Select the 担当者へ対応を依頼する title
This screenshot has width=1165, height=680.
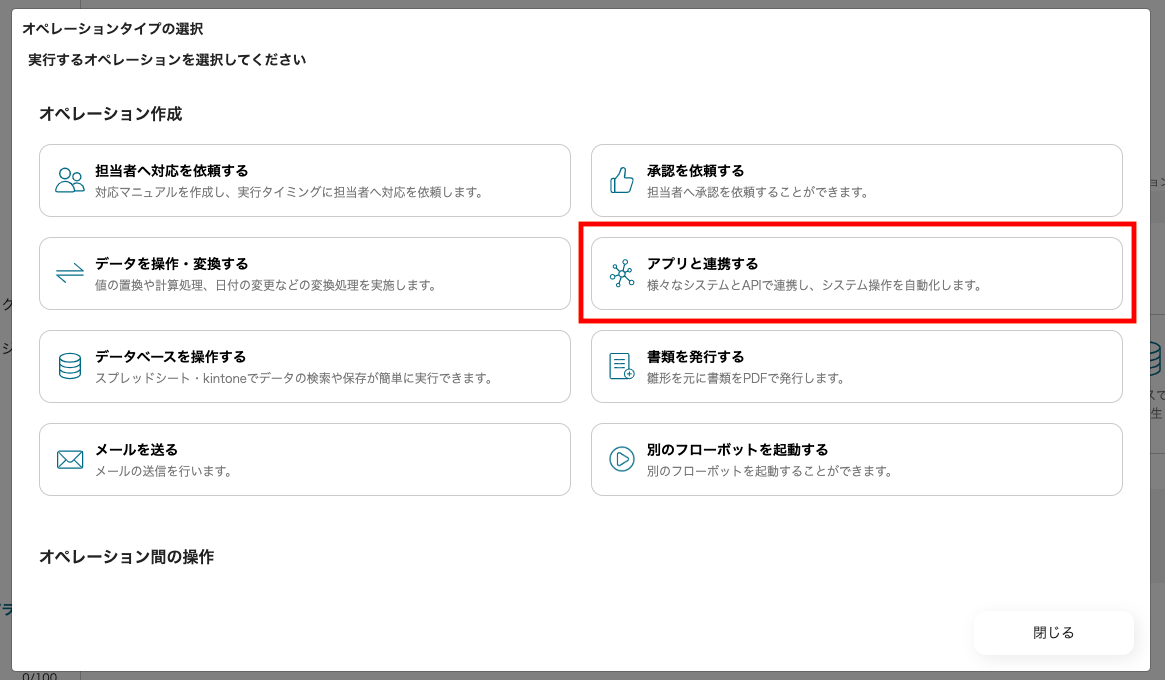[x=171, y=171]
